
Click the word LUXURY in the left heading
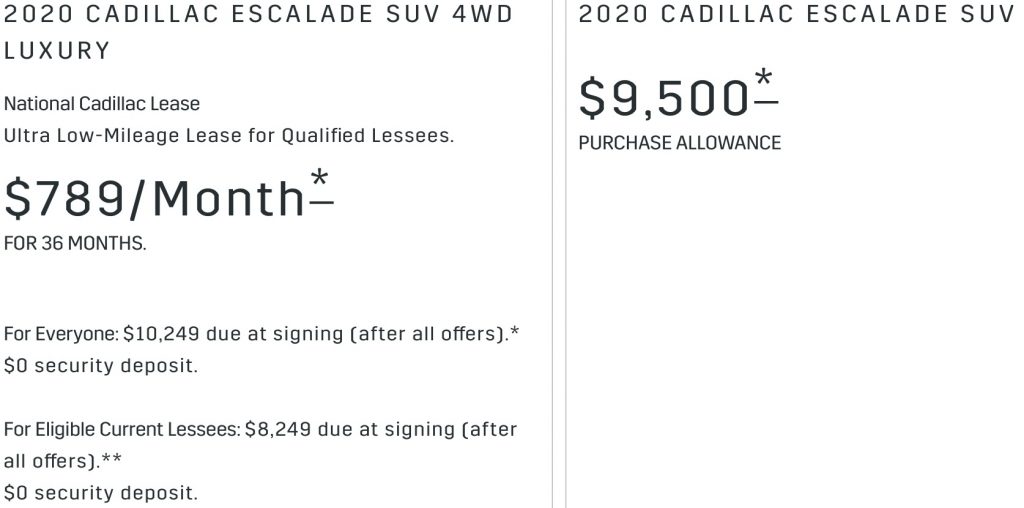[x=57, y=50]
